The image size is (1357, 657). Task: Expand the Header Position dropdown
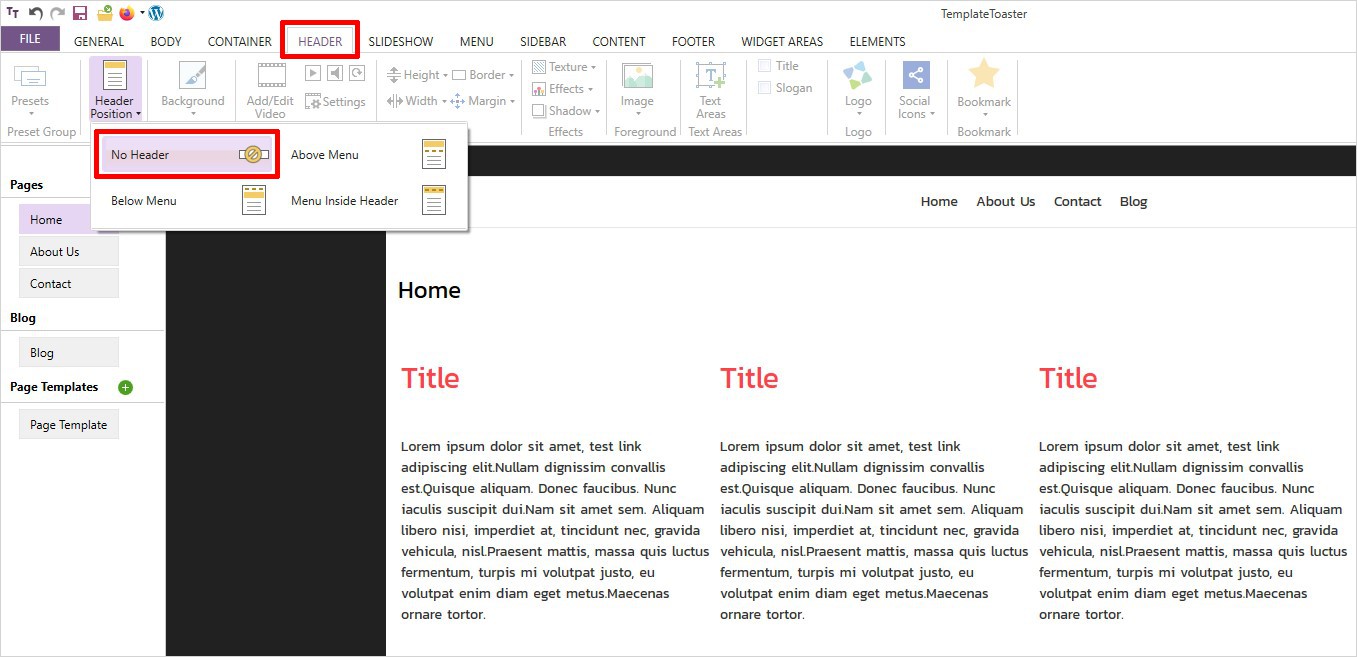click(x=115, y=90)
